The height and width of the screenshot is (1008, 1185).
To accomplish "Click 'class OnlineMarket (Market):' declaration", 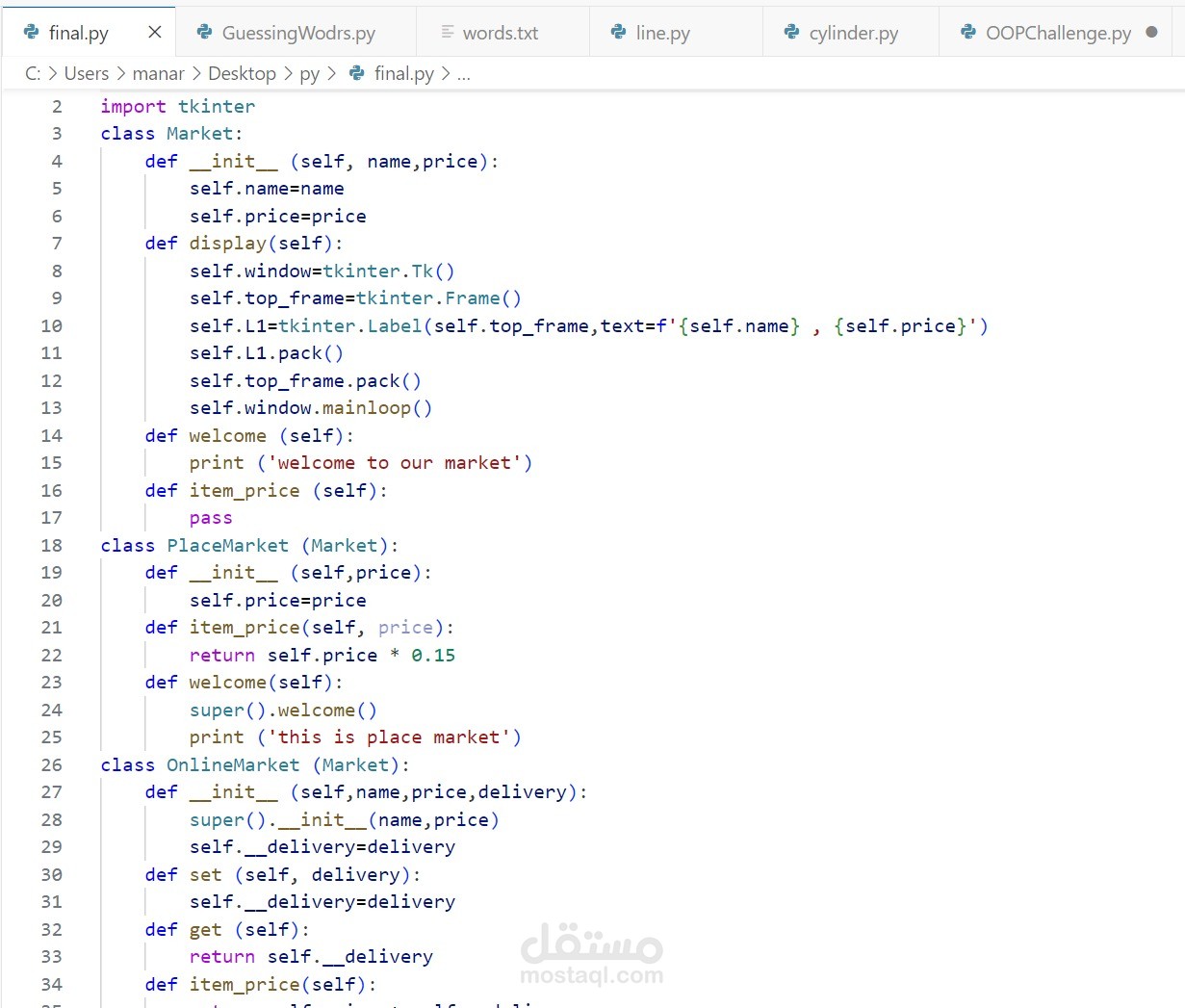I will pos(255,765).
